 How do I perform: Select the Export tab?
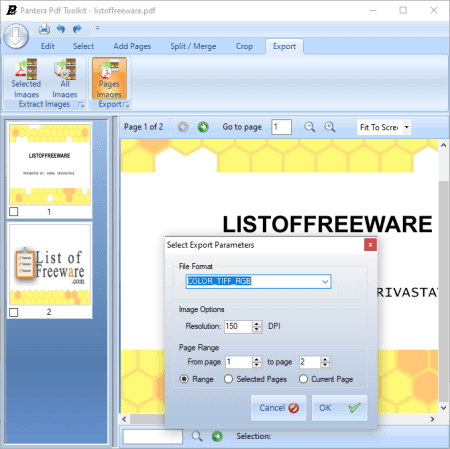(284, 46)
